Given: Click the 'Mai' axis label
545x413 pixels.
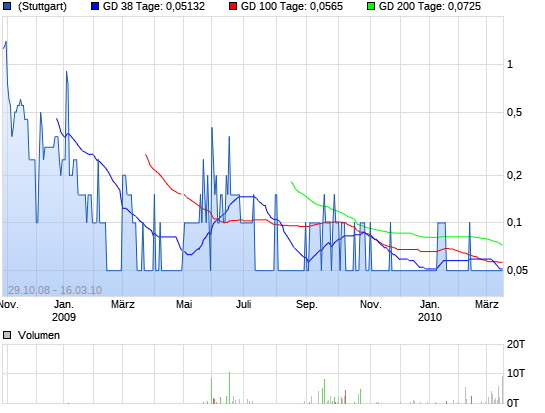Looking at the screenshot, I should tap(184, 305).
